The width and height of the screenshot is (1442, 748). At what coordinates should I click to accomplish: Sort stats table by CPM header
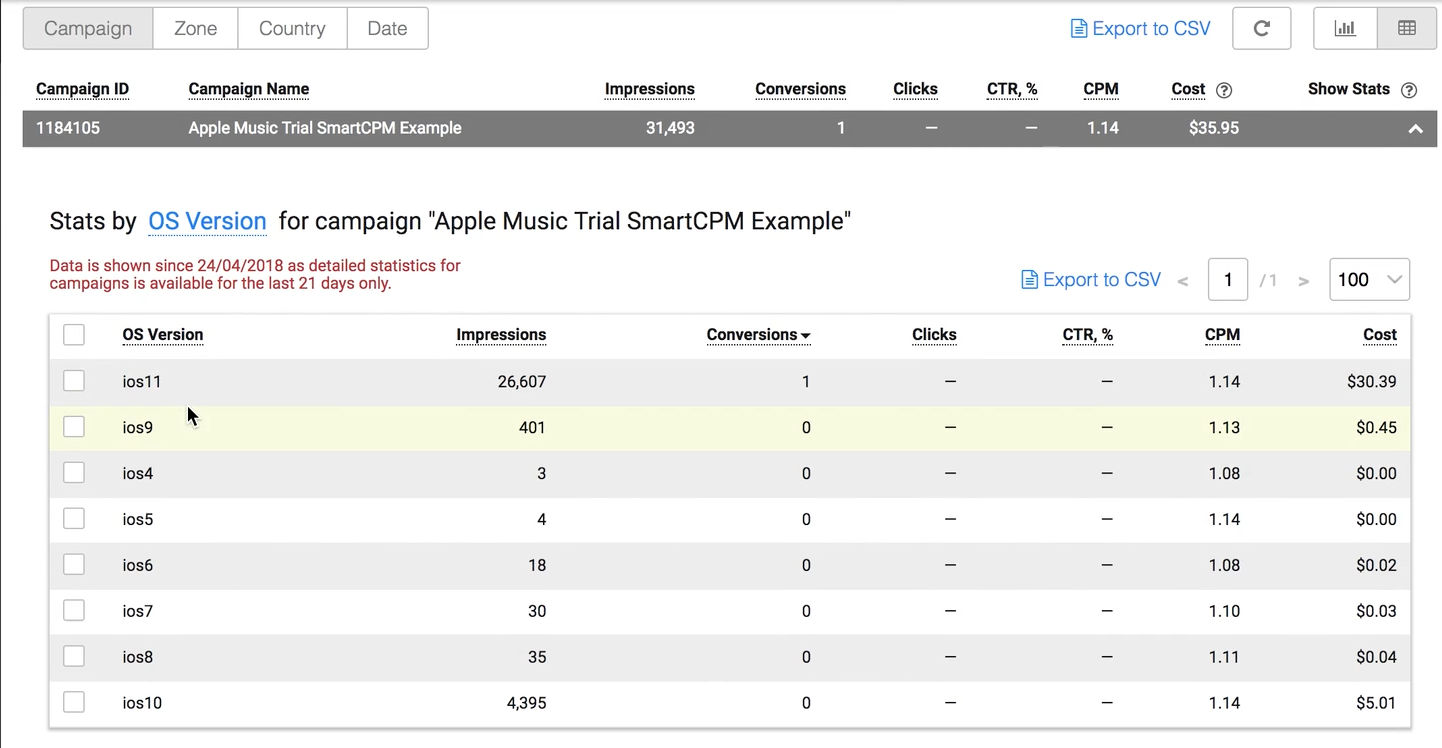coord(1222,335)
